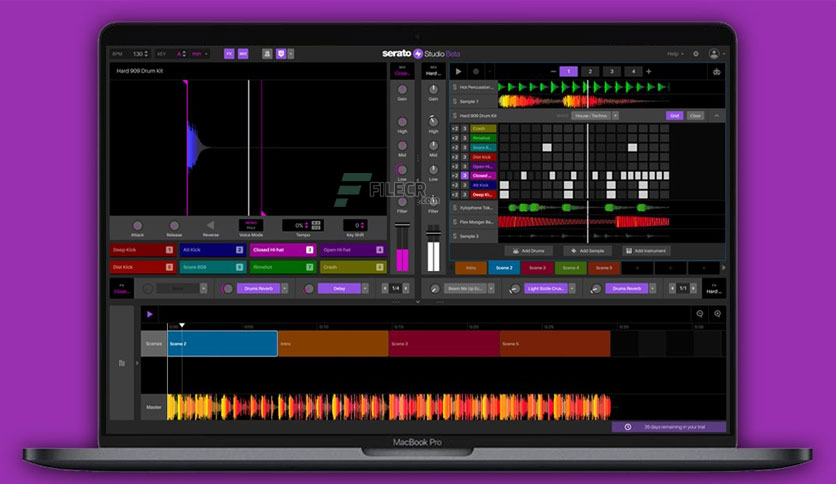This screenshot has width=836, height=484.
Task: Click the Add Instrument button
Action: tap(645, 251)
